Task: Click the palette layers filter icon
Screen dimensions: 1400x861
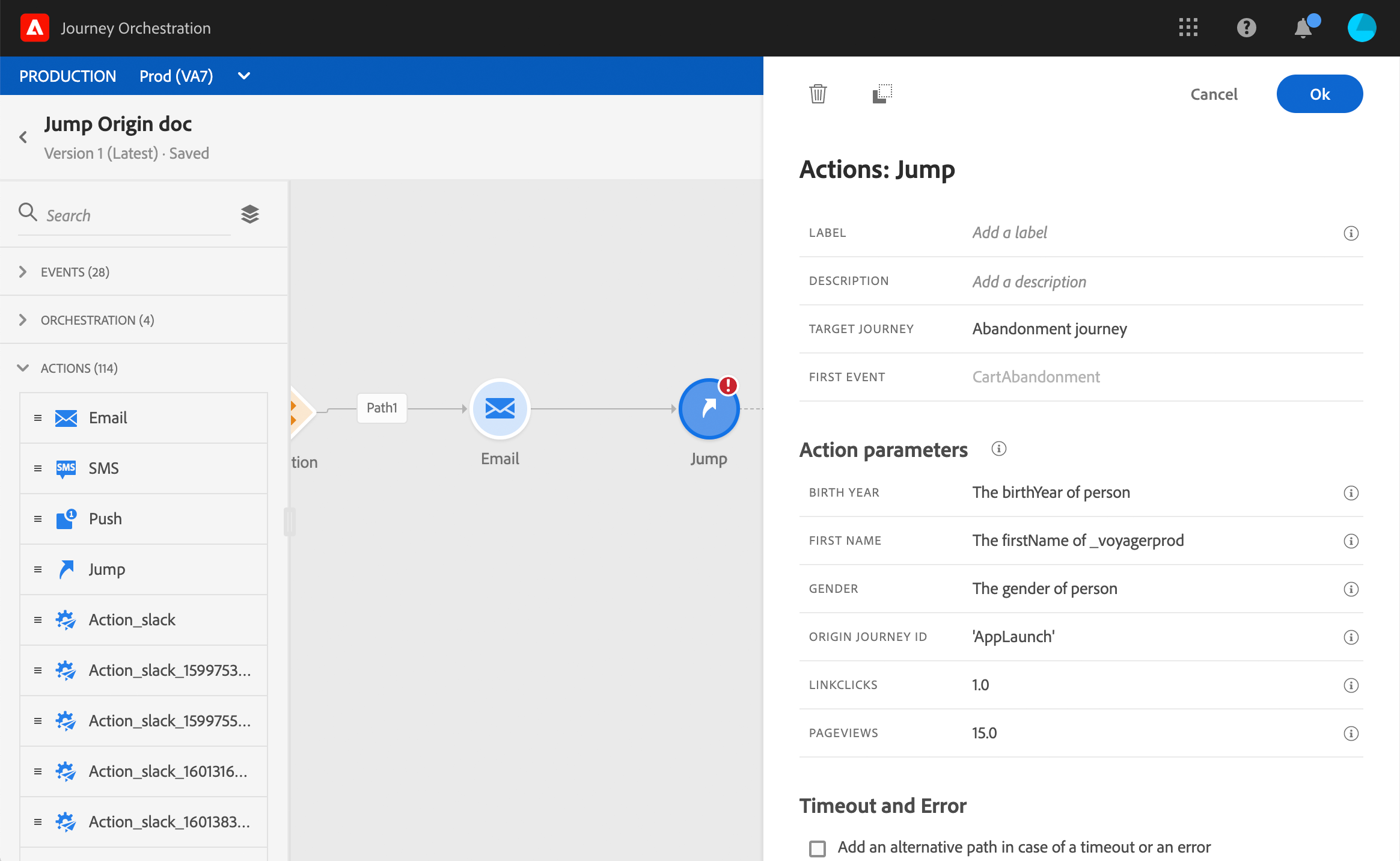Action: 249,214
